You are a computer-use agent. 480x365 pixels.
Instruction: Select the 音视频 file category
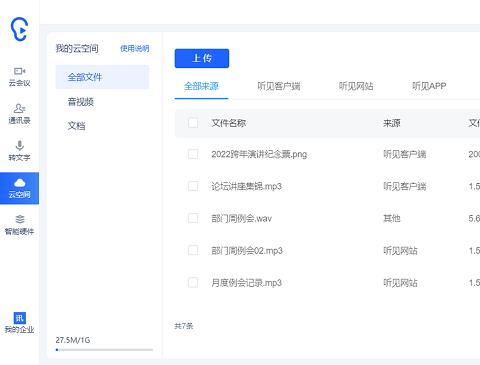[x=81, y=102]
